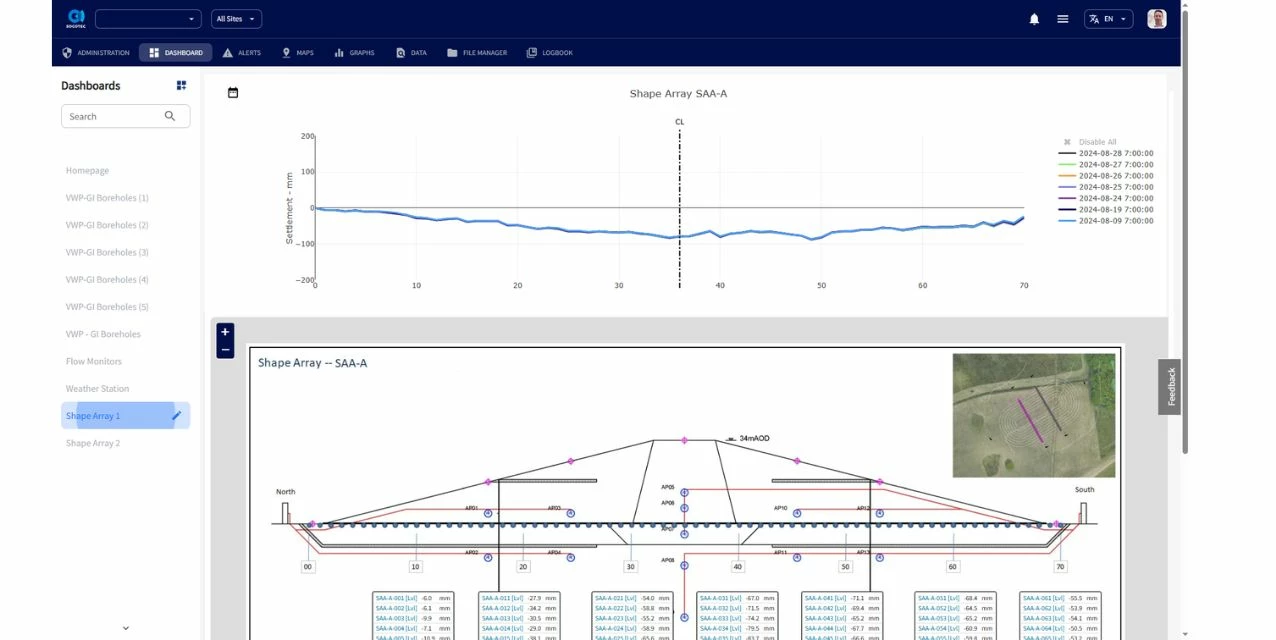This screenshot has width=1276, height=640.
Task: Click the user profile avatar
Action: [x=1156, y=19]
